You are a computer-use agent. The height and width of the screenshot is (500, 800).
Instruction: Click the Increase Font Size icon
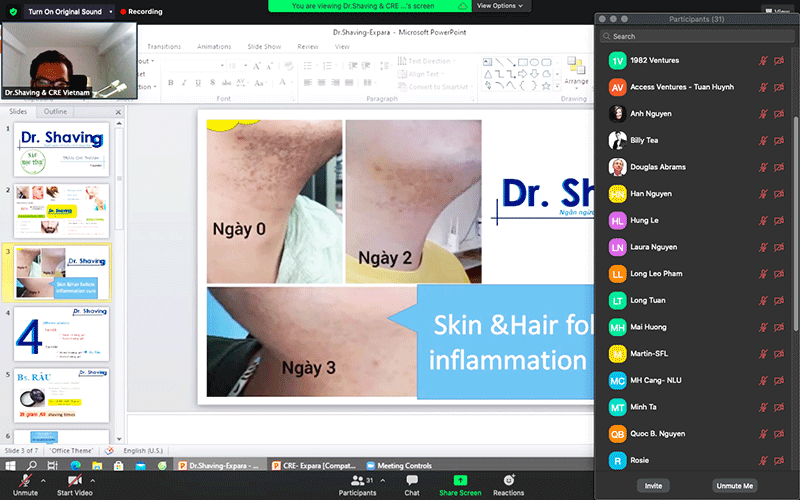pyautogui.click(x=257, y=66)
